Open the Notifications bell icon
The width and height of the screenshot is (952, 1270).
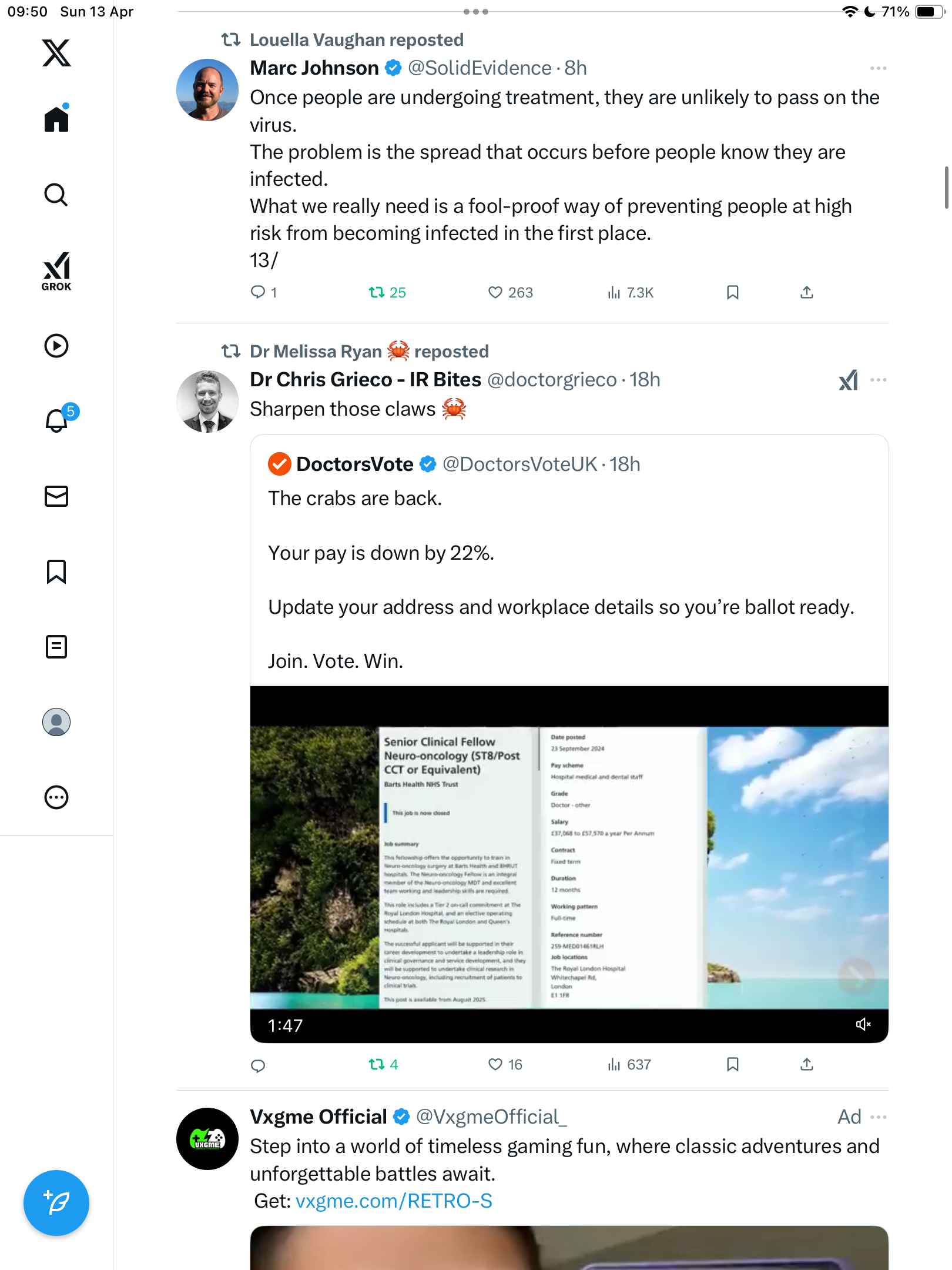[58, 420]
